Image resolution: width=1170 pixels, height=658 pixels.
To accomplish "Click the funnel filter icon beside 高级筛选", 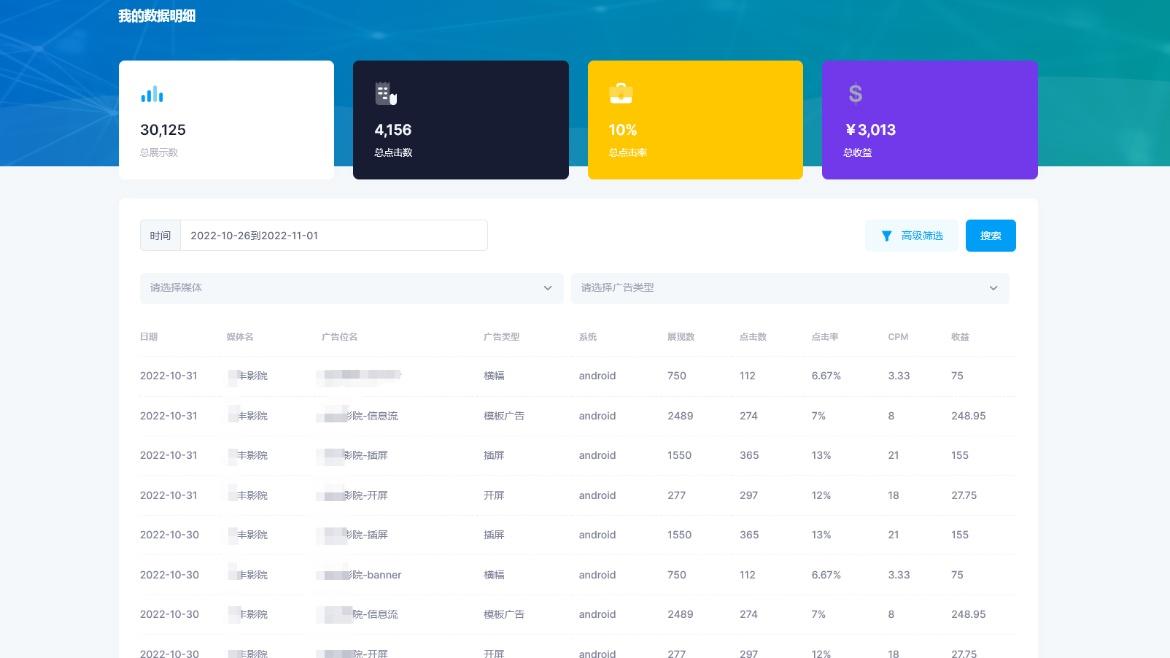I will 886,236.
